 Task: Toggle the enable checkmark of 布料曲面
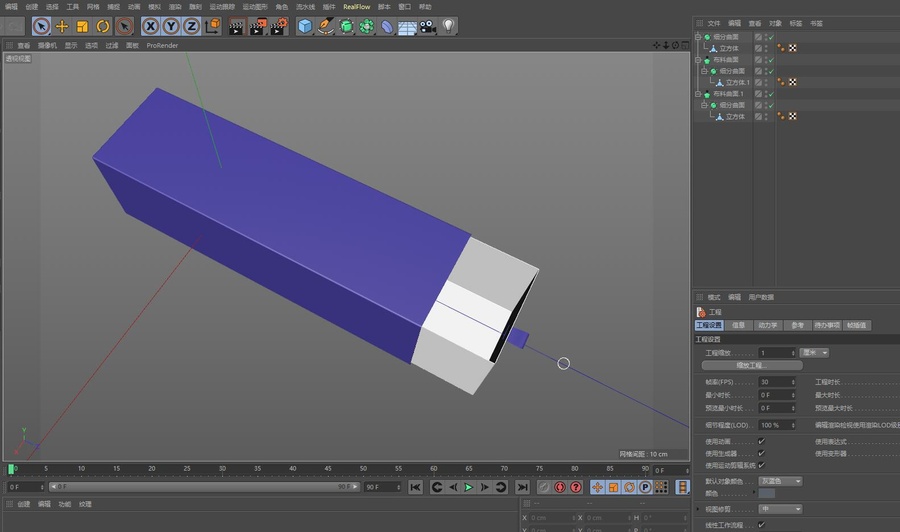pyautogui.click(x=771, y=60)
